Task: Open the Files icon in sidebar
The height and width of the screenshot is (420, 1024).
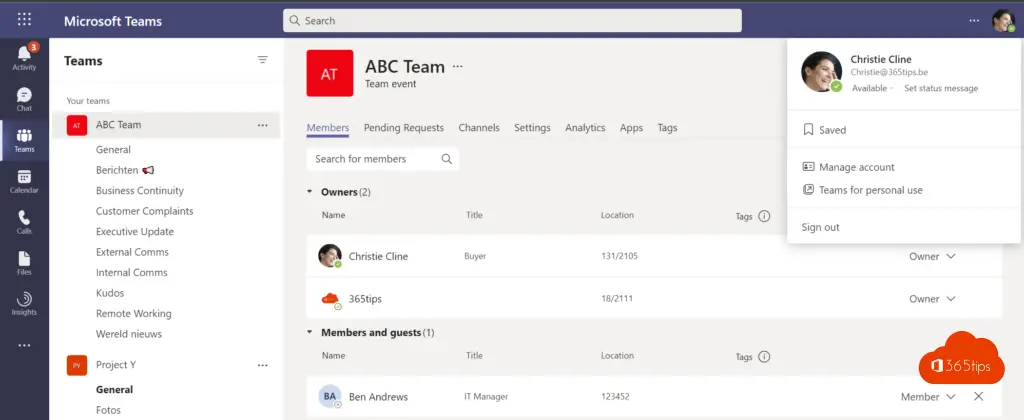Action: coord(24,262)
